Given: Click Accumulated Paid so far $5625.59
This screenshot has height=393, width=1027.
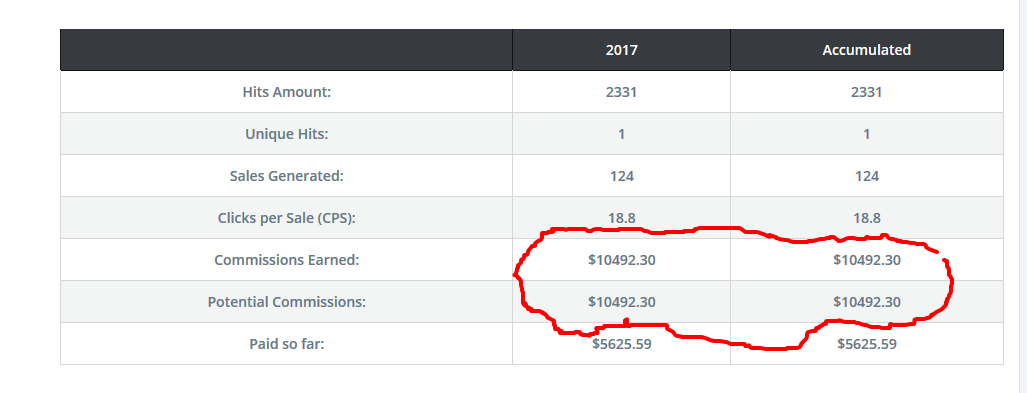Looking at the screenshot, I should [867, 343].
